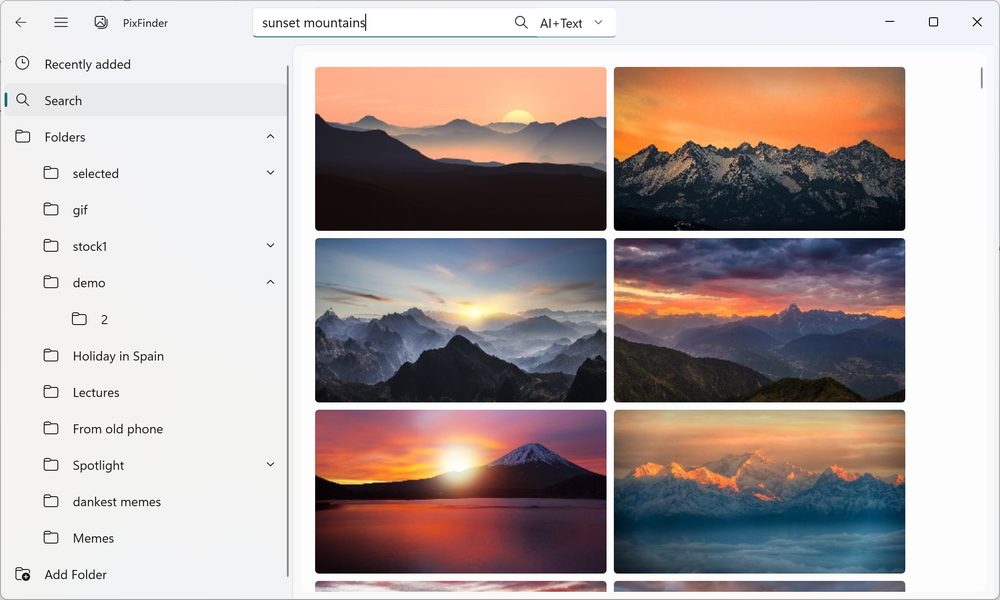Open the AI+Text search mode dropdown

click(x=571, y=23)
